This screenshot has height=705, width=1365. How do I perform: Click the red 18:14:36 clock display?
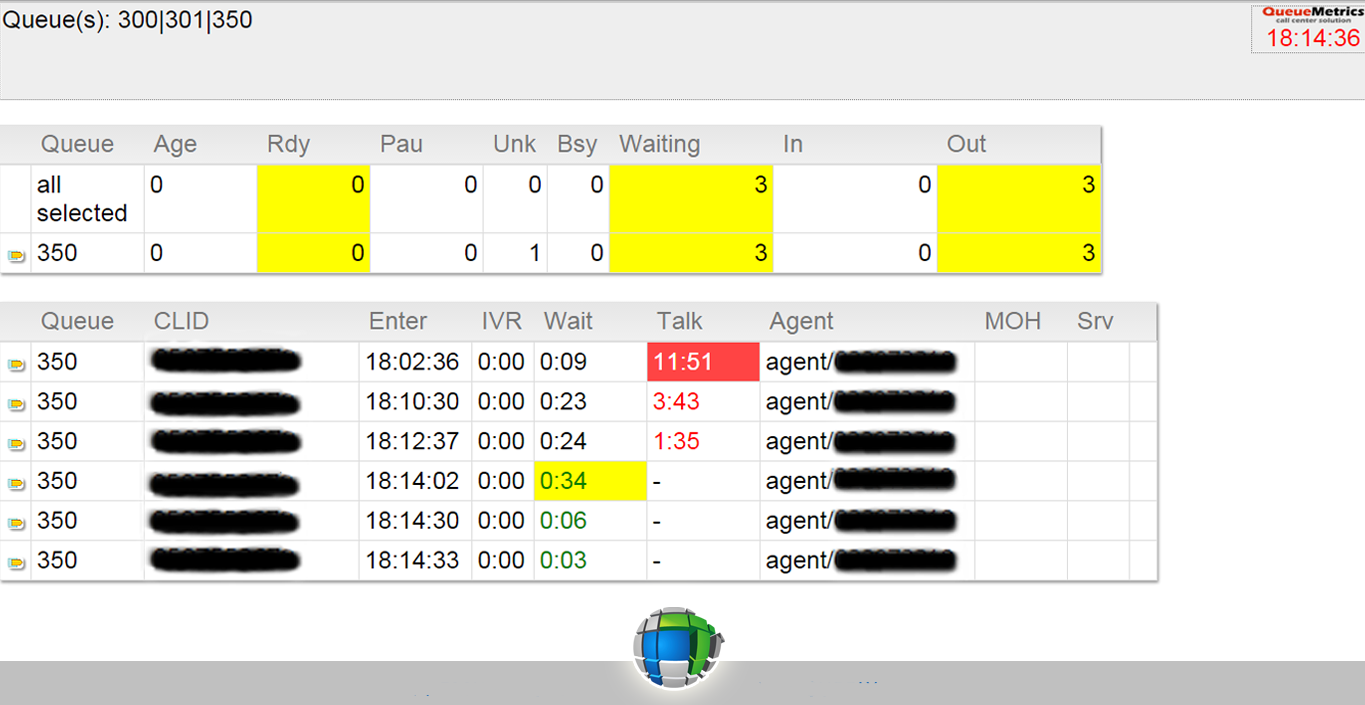(x=1313, y=38)
